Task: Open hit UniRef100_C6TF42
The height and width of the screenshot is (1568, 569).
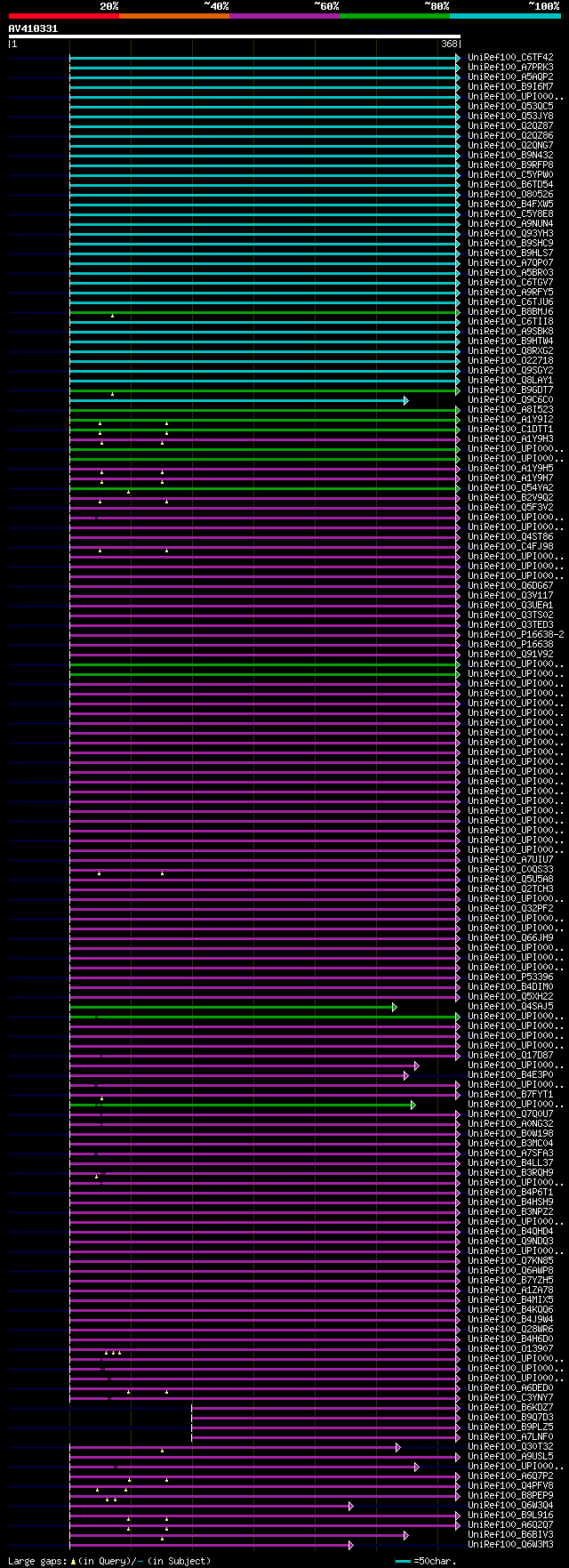Action: point(510,58)
